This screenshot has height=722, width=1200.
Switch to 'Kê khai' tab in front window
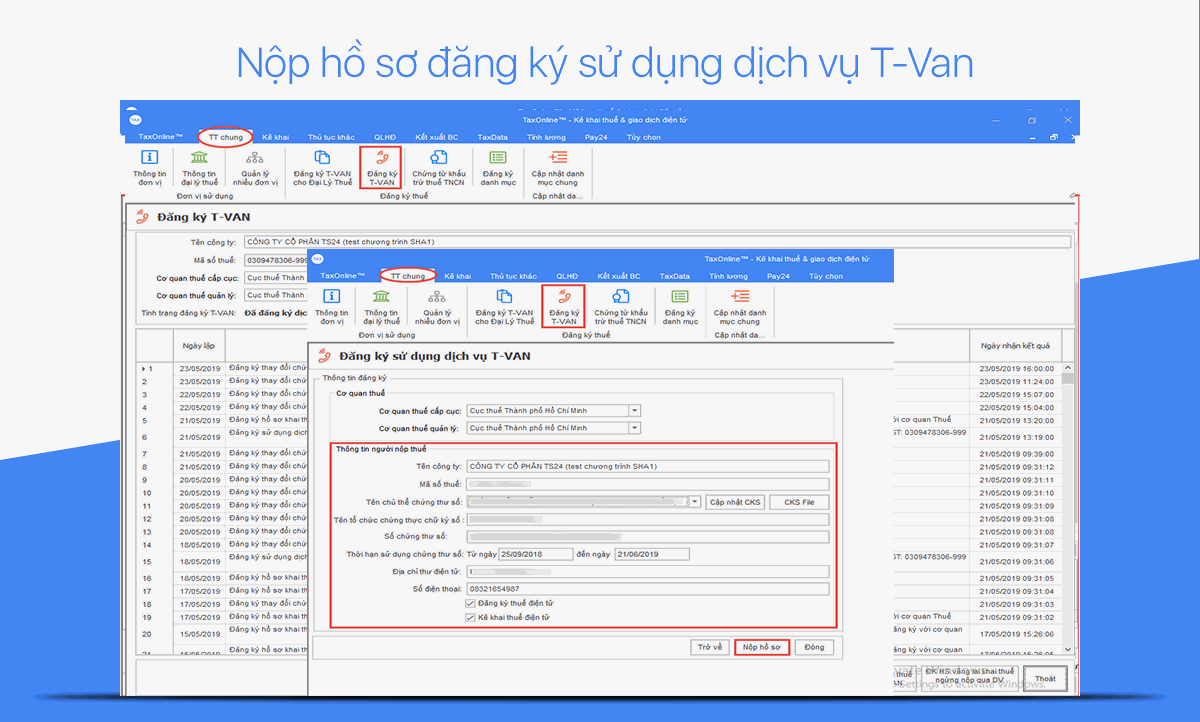pos(457,276)
